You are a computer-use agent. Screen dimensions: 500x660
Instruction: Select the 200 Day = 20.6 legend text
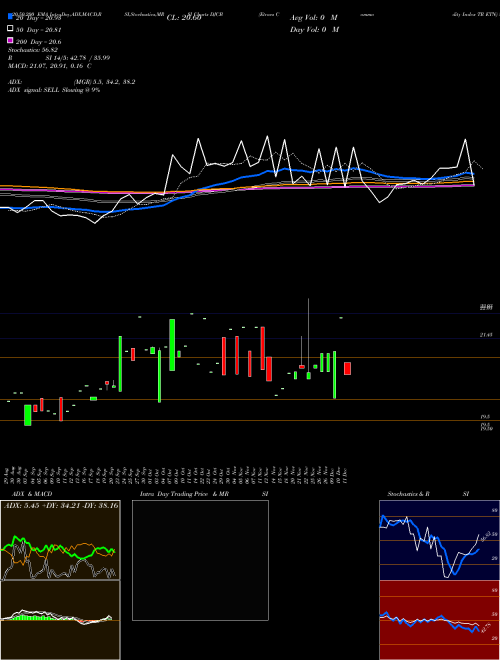pyautogui.click(x=38, y=42)
